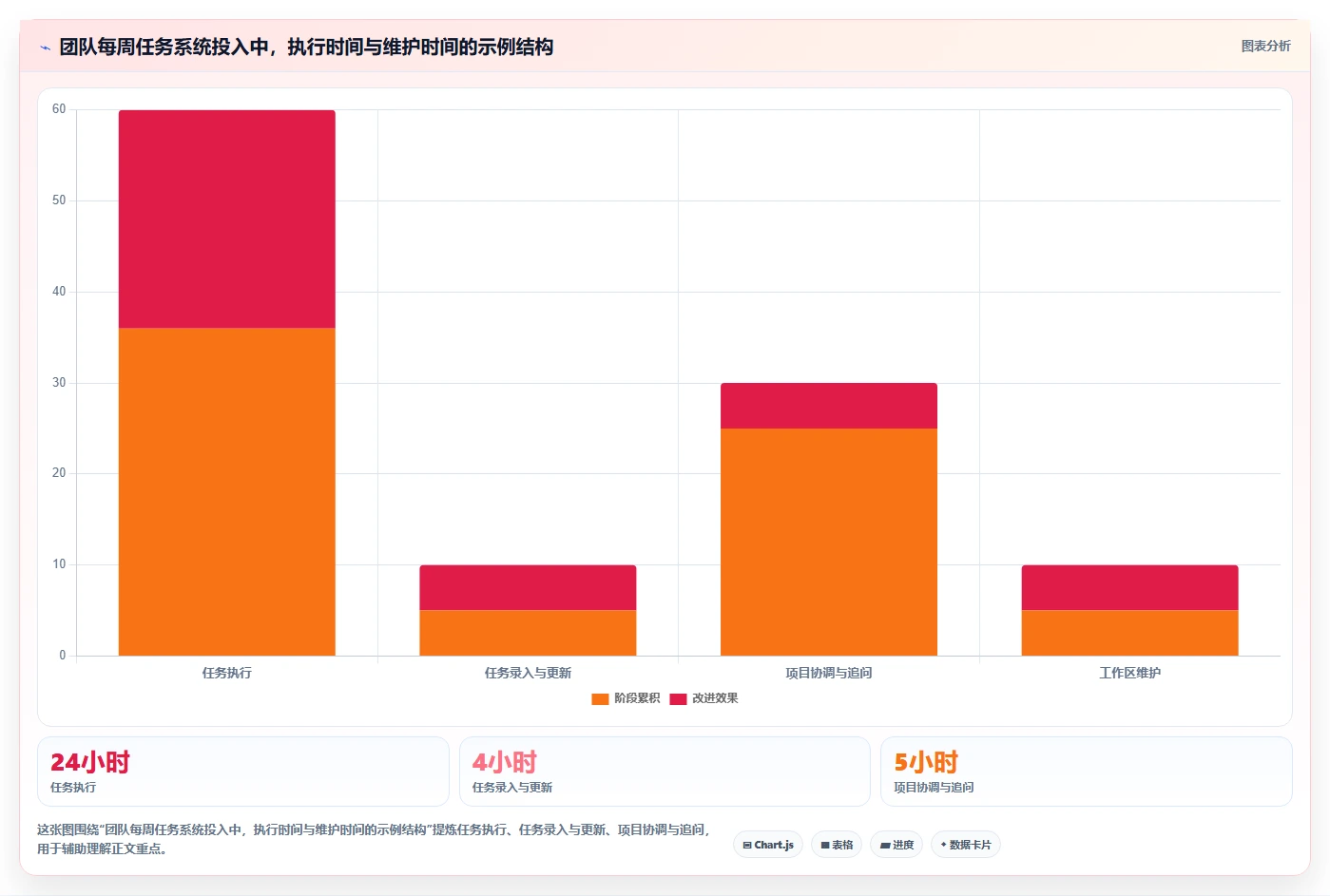Click the orange segment of 任务执行 bar
The width and height of the screenshot is (1330, 896).
(227, 491)
